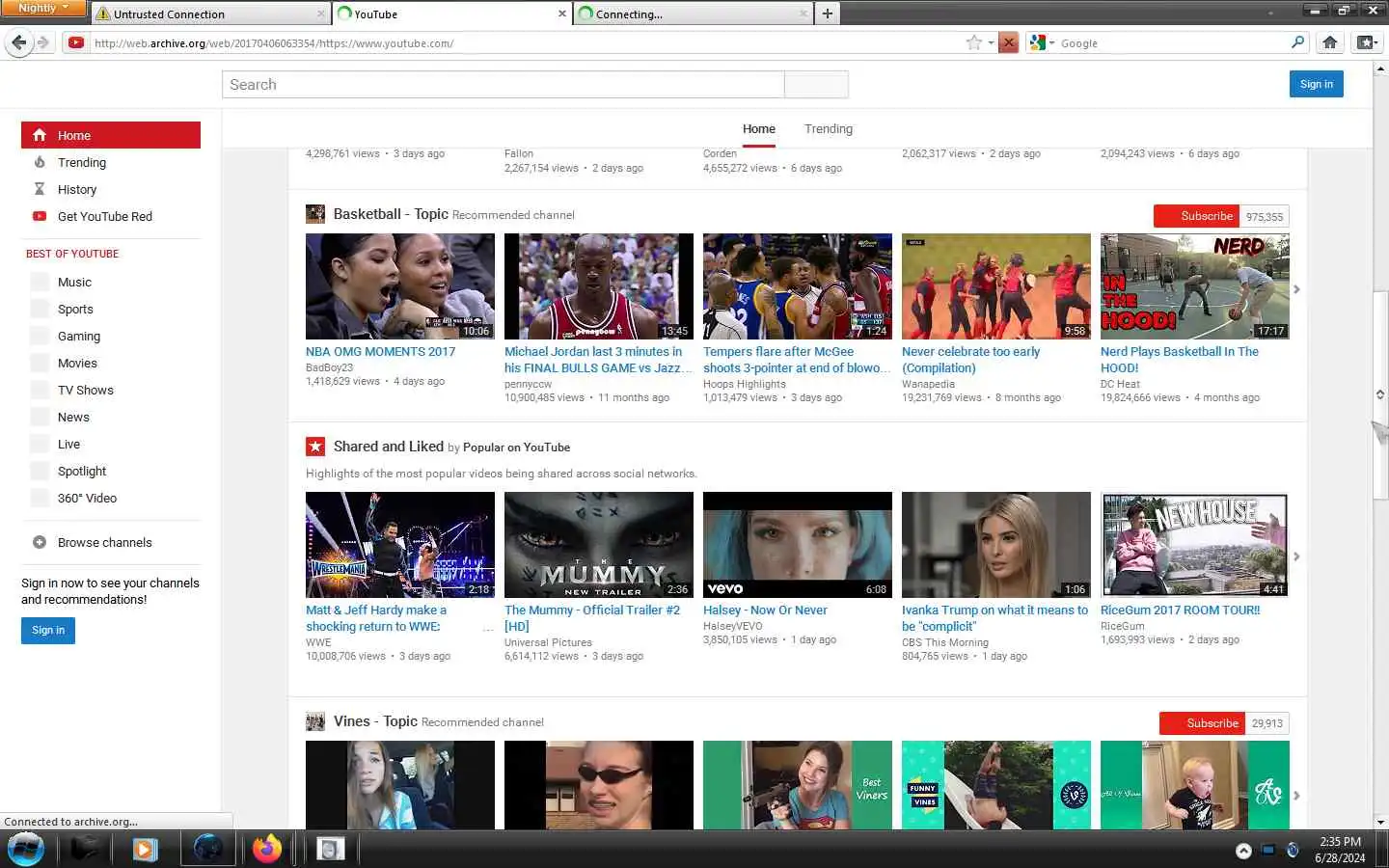Open the 360° Video sidebar link

[87, 498]
